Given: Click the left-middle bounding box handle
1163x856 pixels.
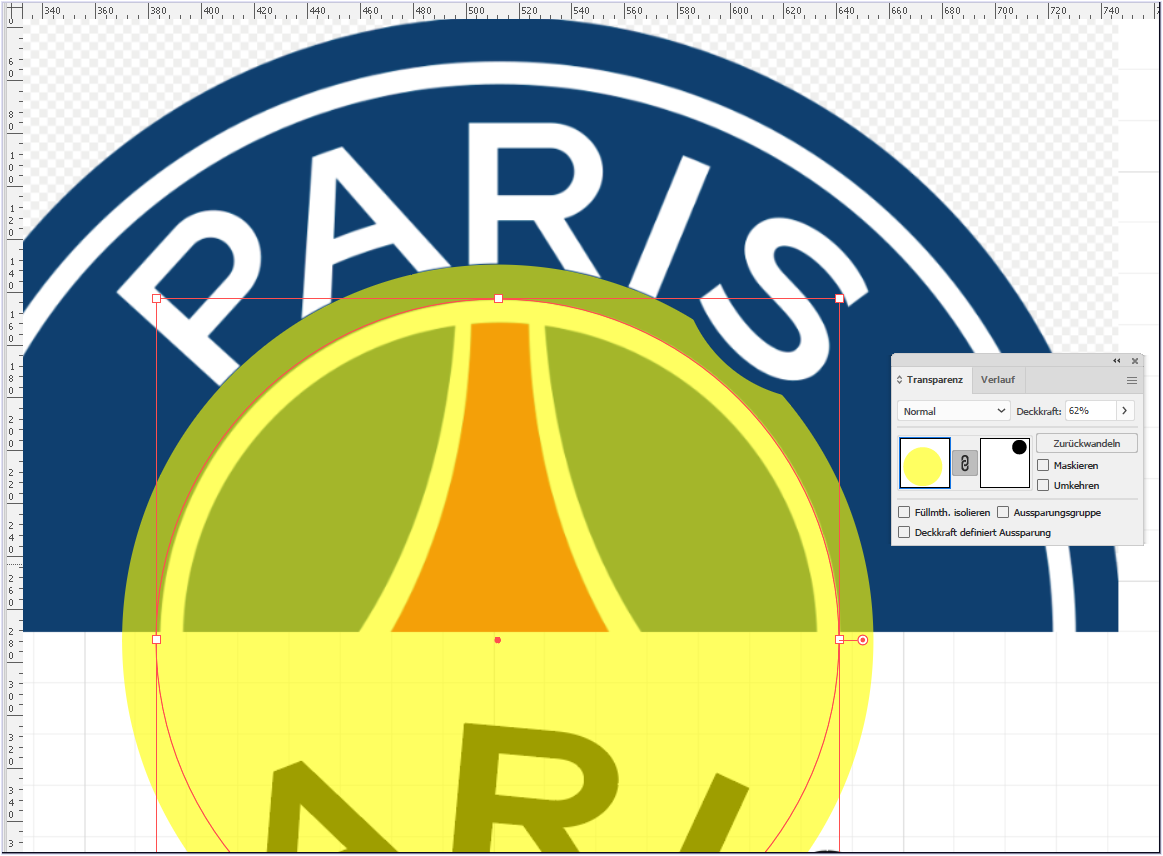Looking at the screenshot, I should tap(157, 639).
